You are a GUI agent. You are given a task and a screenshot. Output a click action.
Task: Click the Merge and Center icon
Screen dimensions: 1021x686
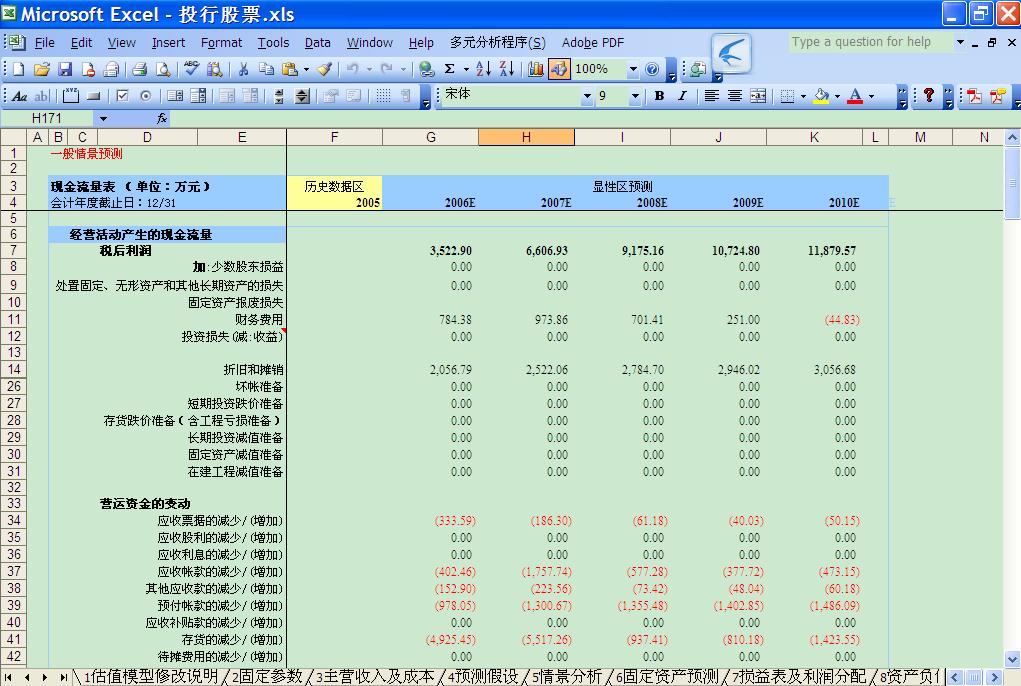click(758, 96)
